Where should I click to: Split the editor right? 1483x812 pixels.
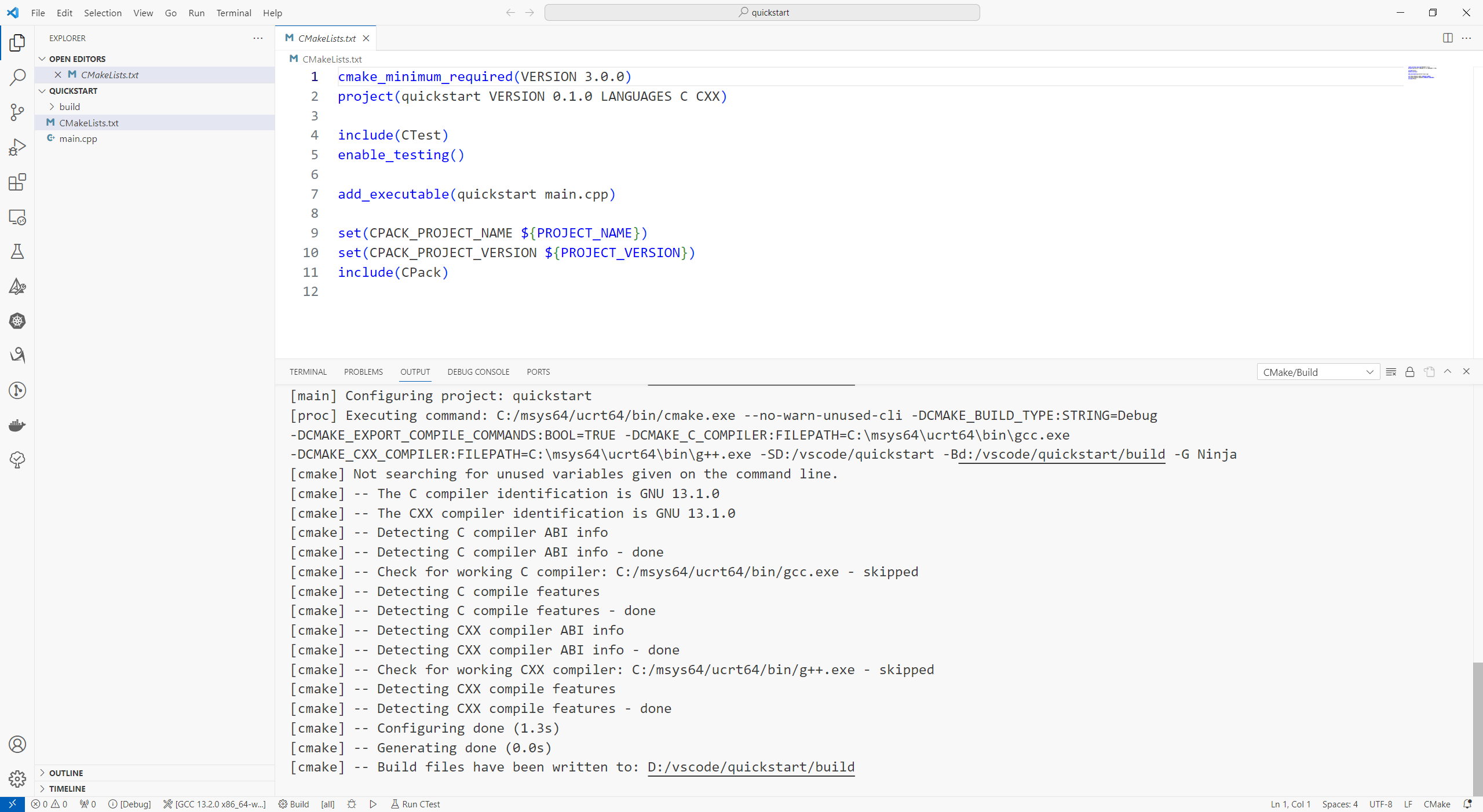pos(1448,38)
